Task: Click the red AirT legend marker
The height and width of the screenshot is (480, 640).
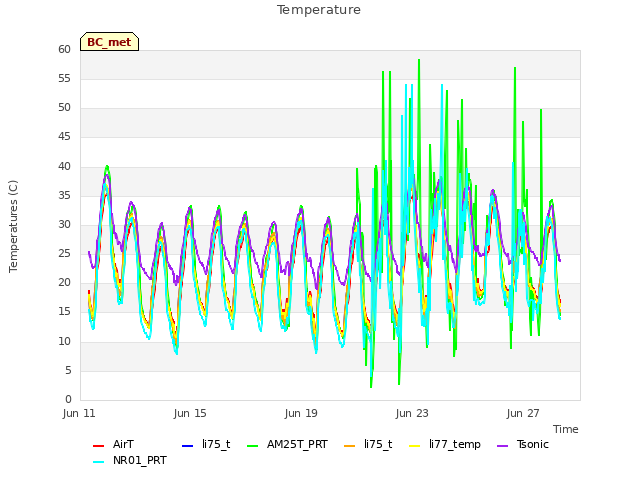Action: click(98, 446)
